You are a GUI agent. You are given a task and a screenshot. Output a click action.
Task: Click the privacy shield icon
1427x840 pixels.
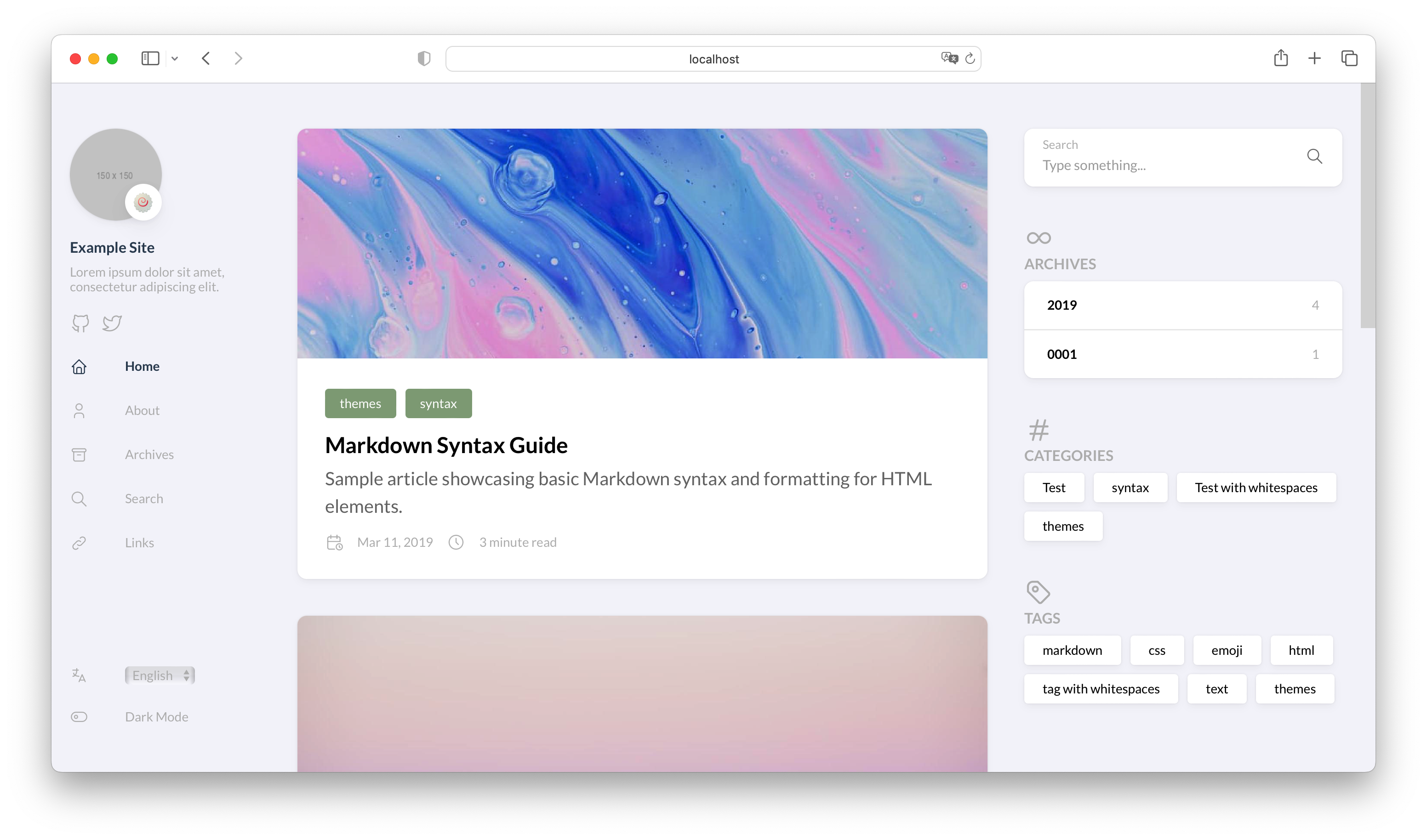click(x=424, y=58)
